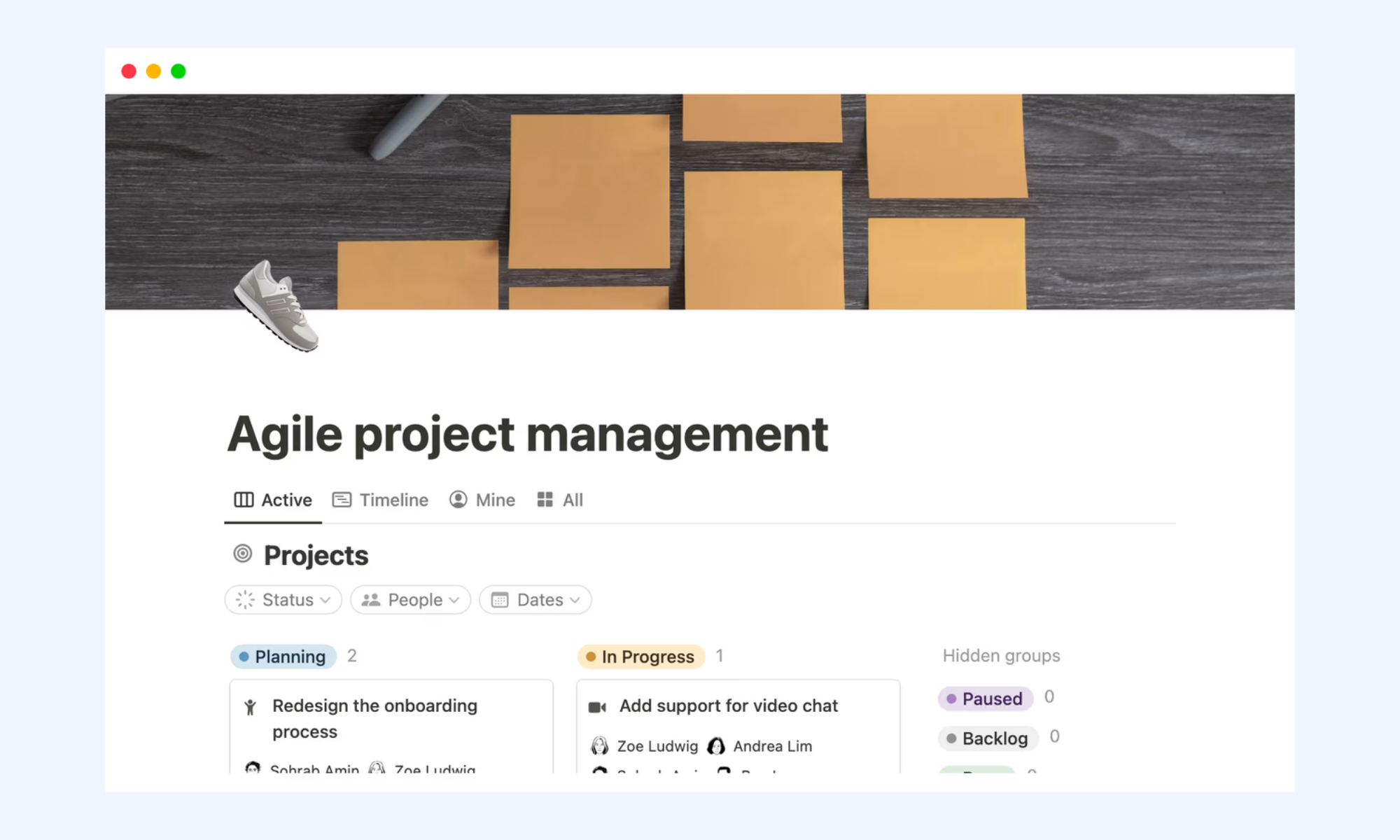Click the video camera icon on card
1400x840 pixels.
(x=597, y=707)
